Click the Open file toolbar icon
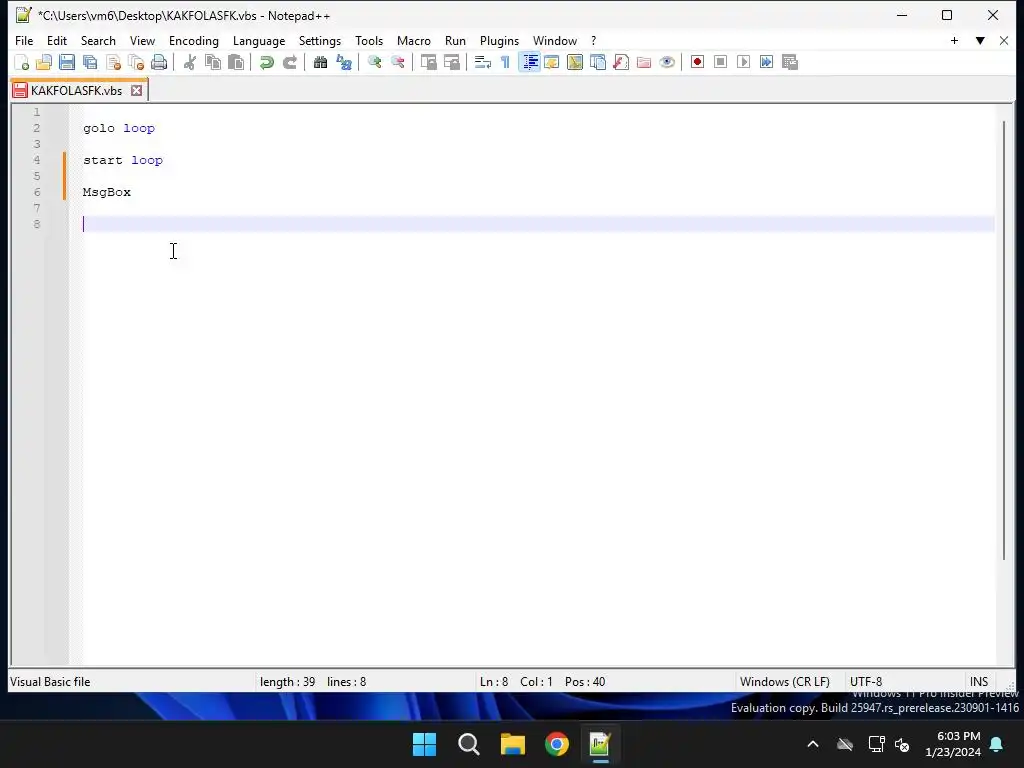The width and height of the screenshot is (1024, 768). pos(44,62)
